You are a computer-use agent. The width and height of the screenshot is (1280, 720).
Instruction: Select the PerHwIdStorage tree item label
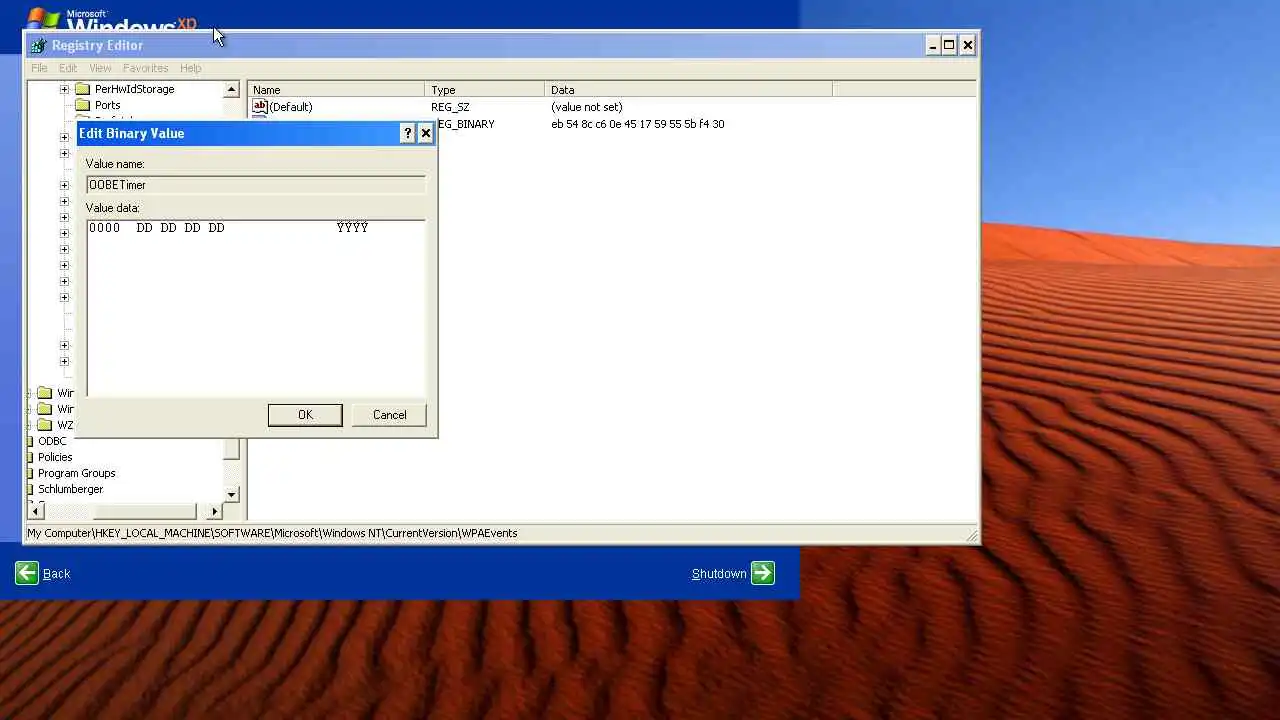[134, 89]
